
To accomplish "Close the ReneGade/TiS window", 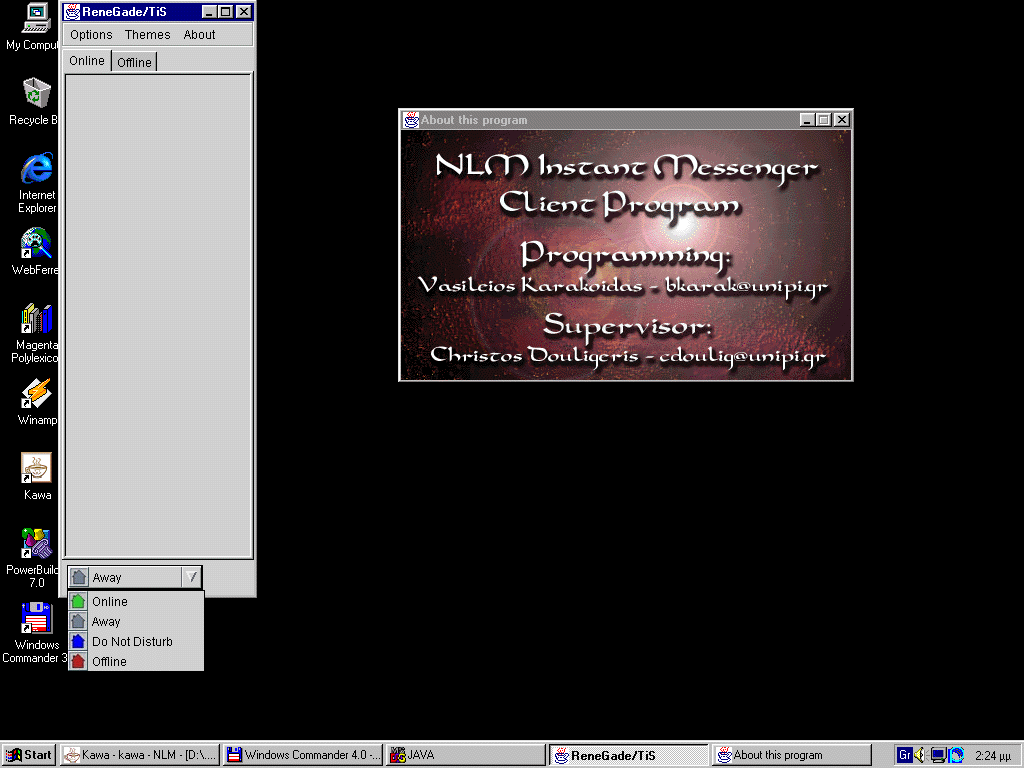I will click(244, 12).
